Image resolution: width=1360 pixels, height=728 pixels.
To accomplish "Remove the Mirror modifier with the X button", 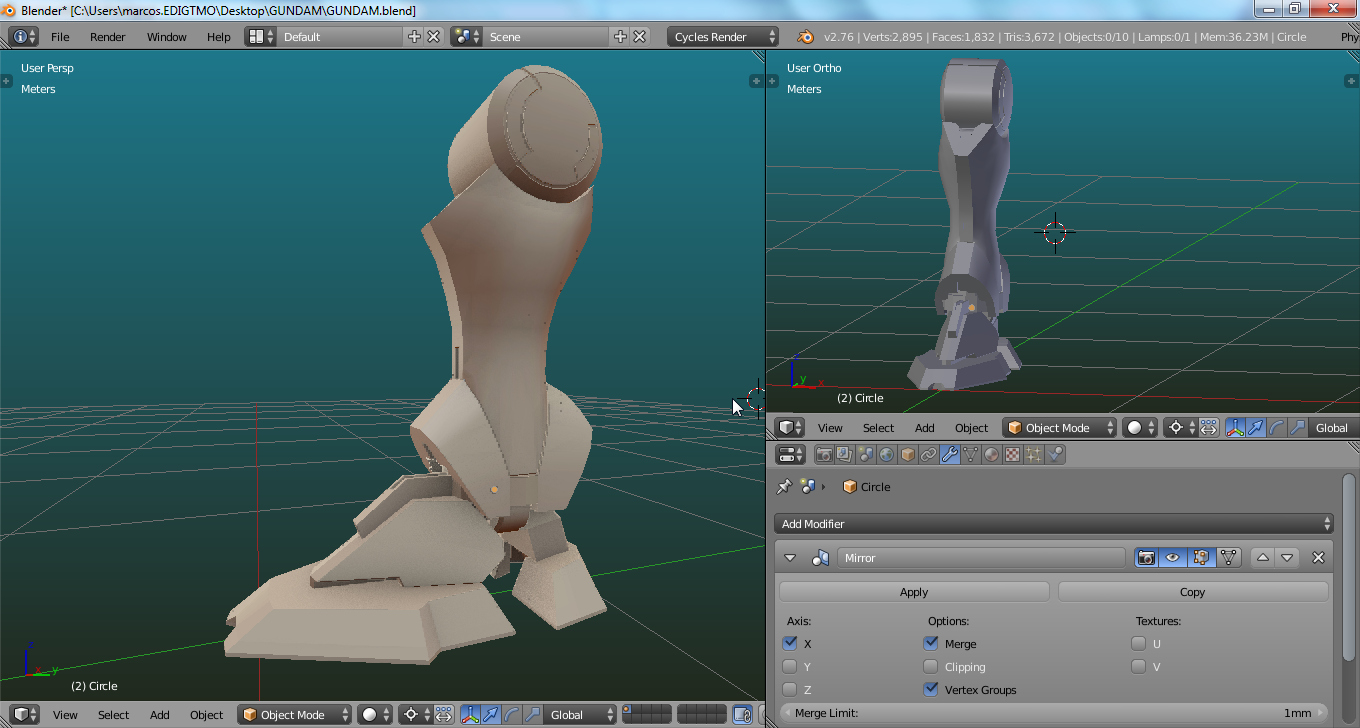I will pos(1318,558).
